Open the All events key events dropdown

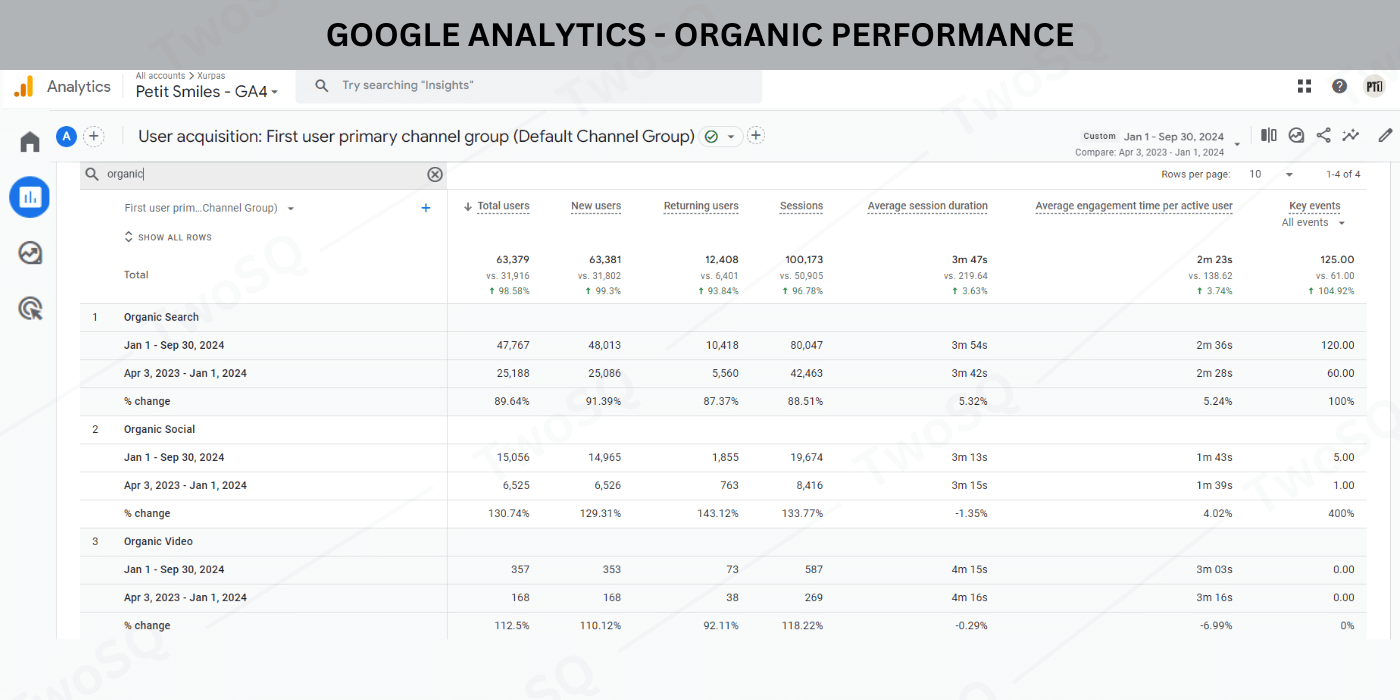point(1313,223)
